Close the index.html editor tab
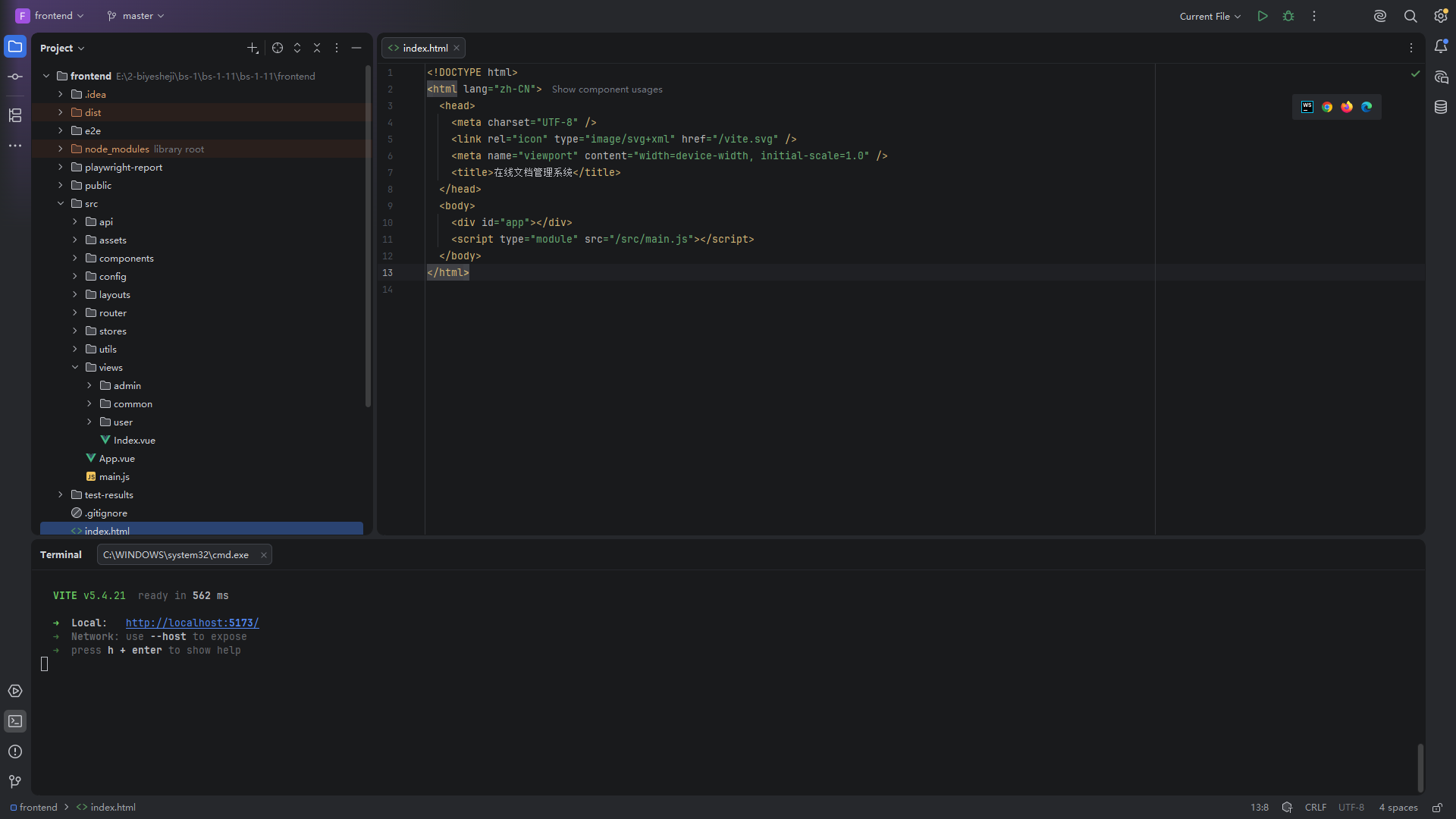 coord(457,48)
